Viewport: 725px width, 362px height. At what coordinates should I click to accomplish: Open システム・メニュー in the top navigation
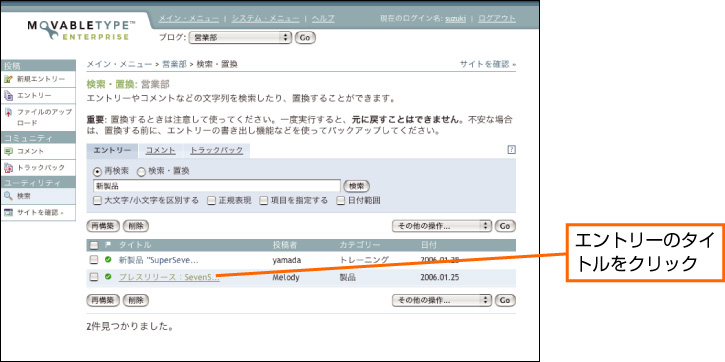265,18
